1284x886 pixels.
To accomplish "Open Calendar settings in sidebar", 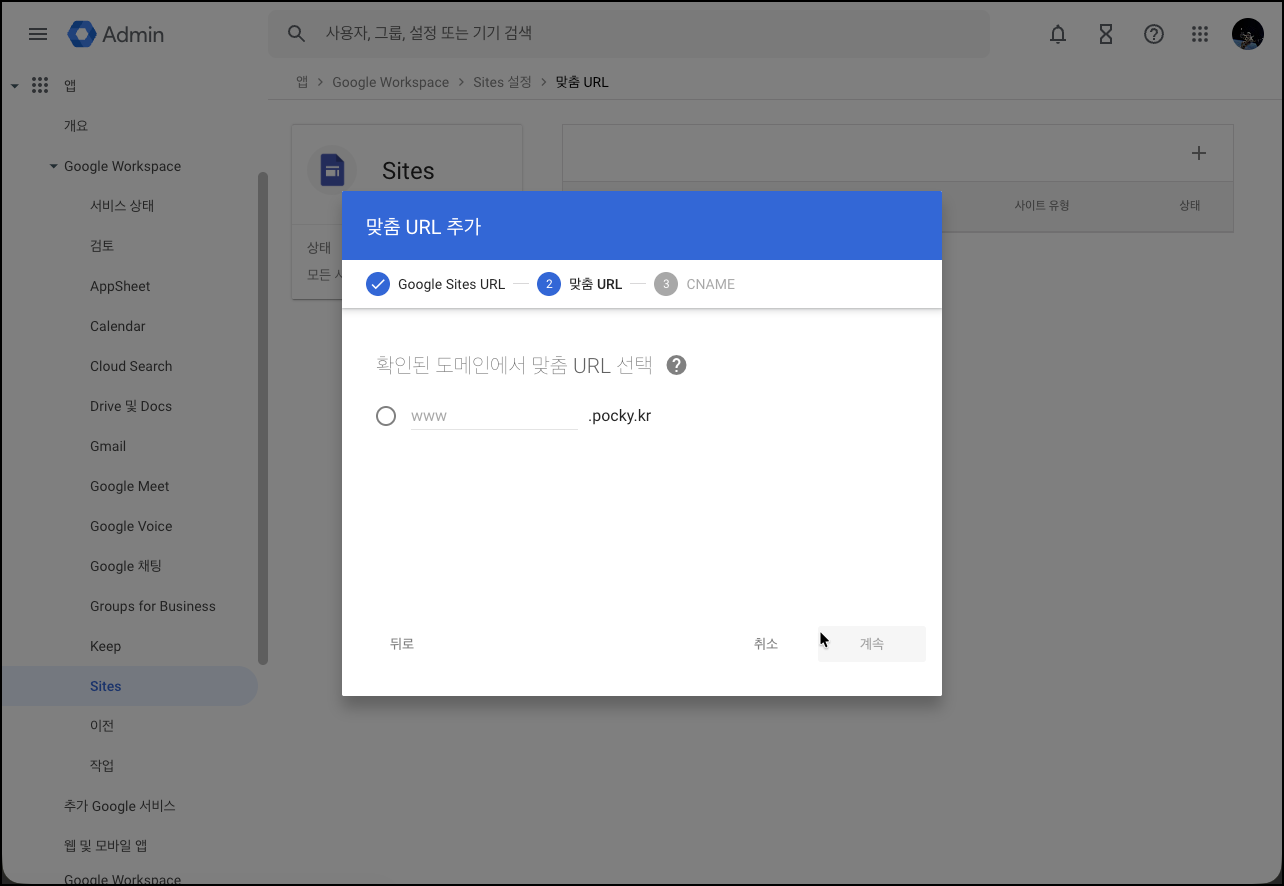I will coord(118,326).
